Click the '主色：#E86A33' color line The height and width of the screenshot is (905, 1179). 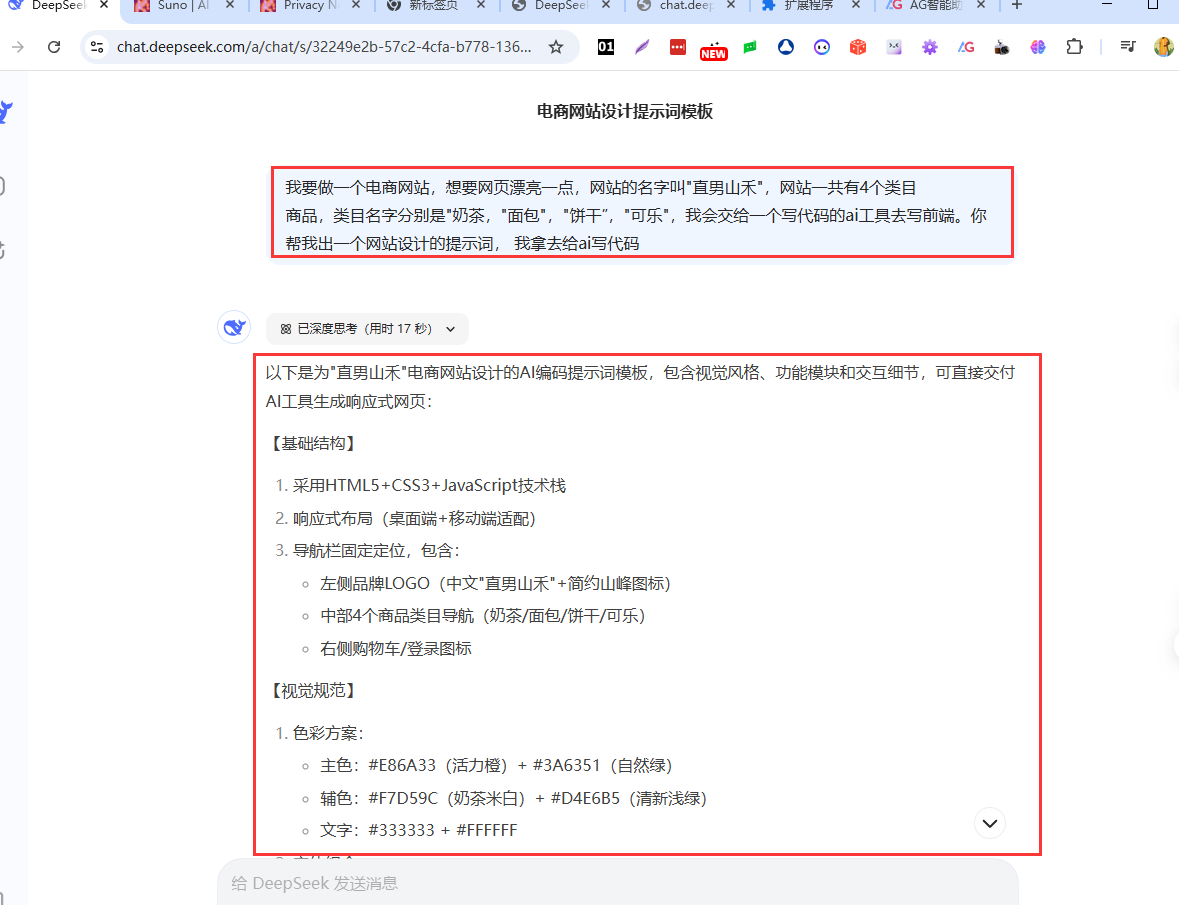pos(496,765)
